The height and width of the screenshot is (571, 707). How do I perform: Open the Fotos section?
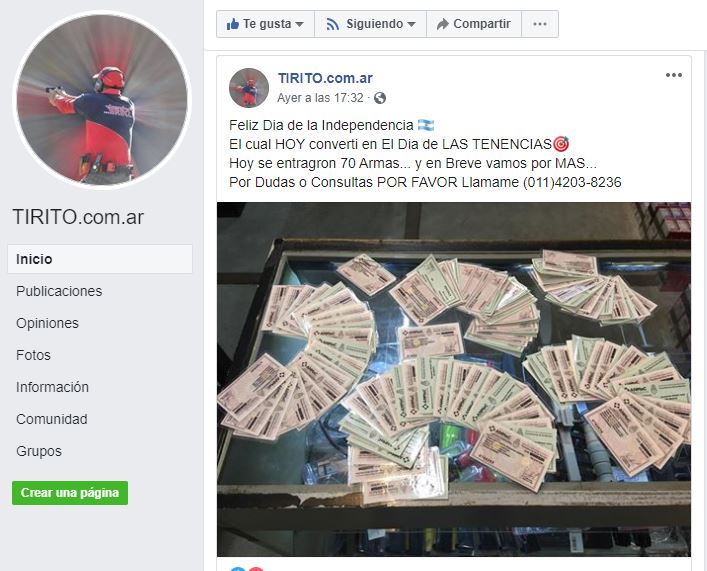33,355
